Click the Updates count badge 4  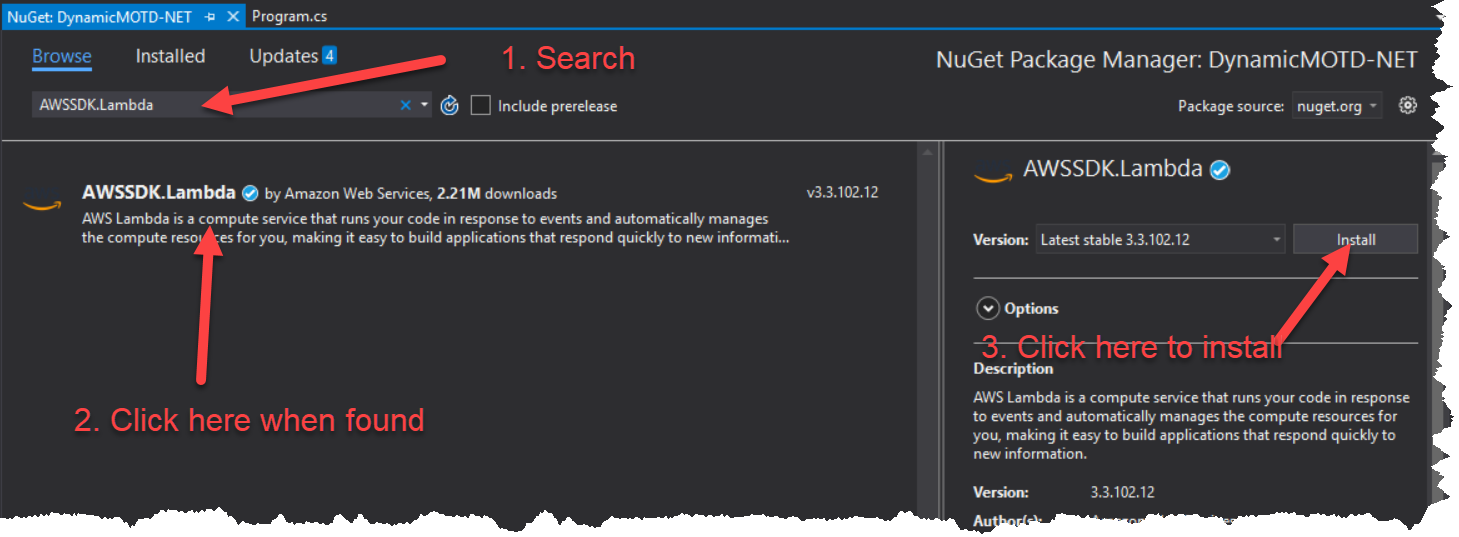coord(329,56)
